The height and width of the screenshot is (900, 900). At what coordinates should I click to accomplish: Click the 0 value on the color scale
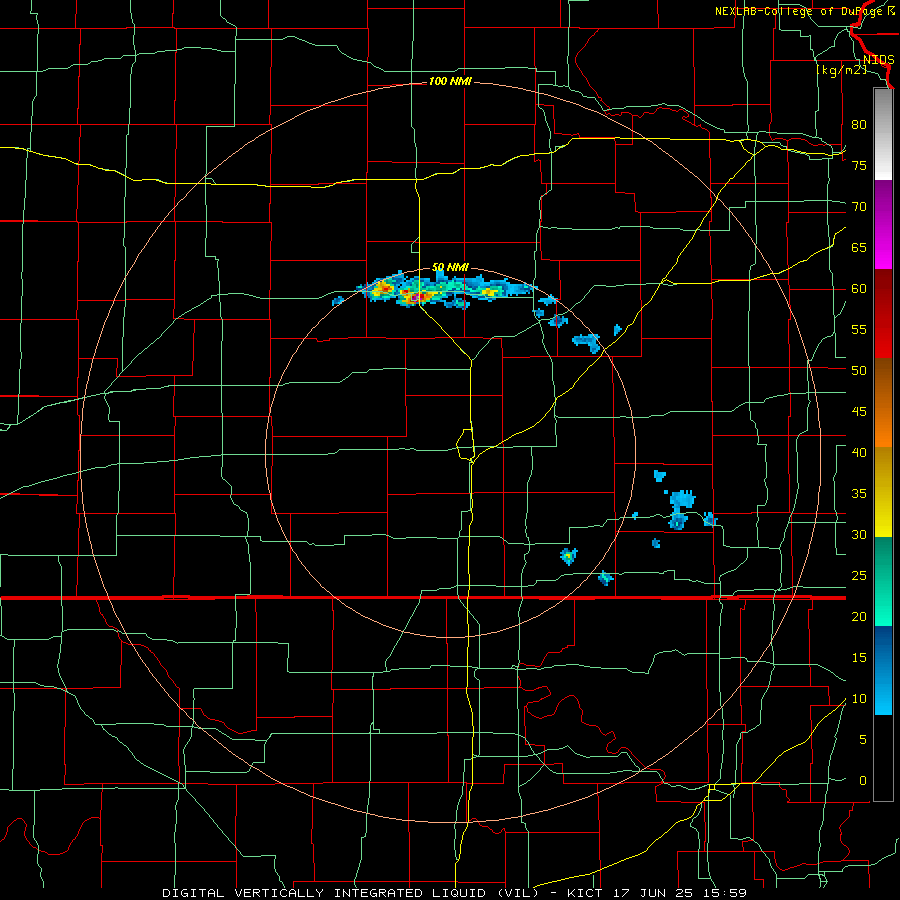tap(863, 781)
